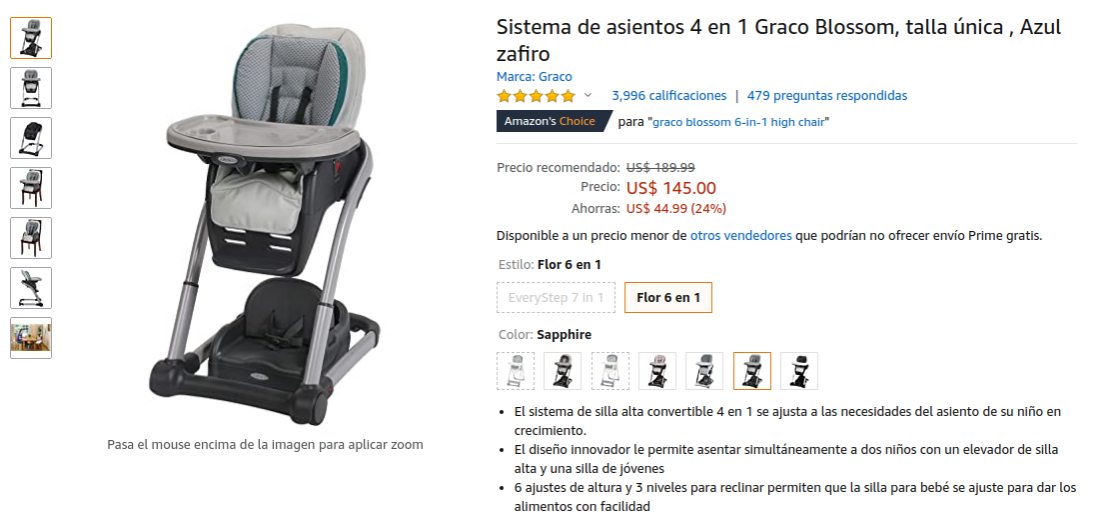Select the first unavailable color swatch
Screen dimensions: 1099x518
[x=515, y=371]
